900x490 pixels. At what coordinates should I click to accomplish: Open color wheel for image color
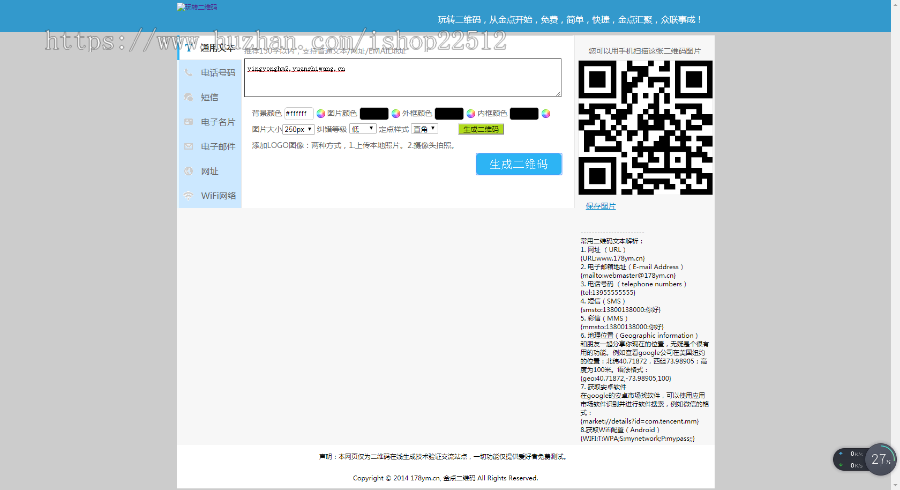click(x=395, y=114)
